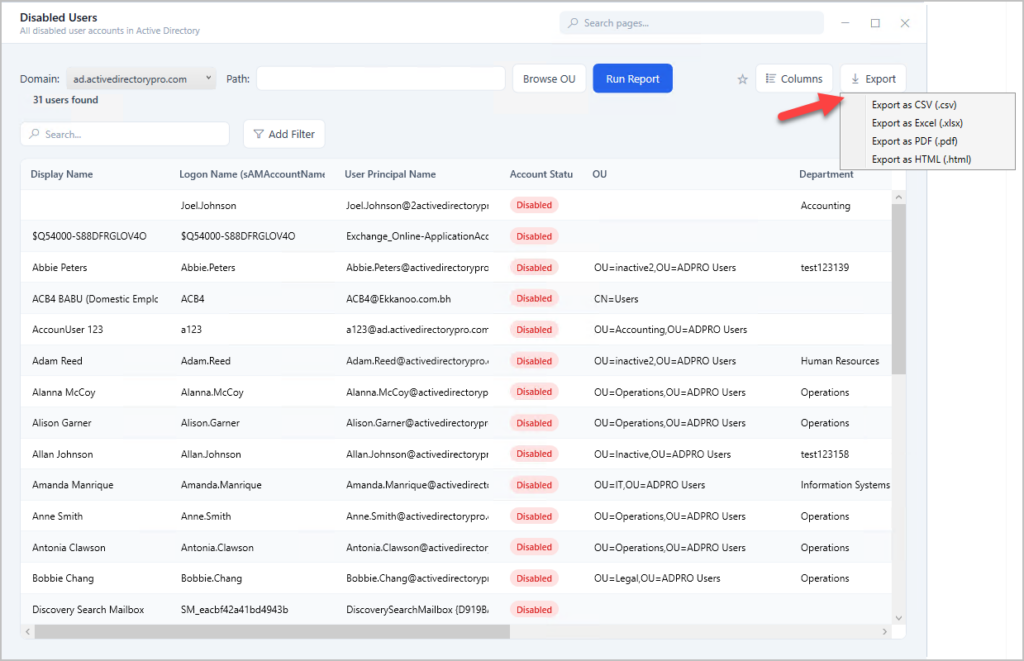This screenshot has height=661, width=1024.
Task: Click the favorite star icon
Action: coord(743,79)
